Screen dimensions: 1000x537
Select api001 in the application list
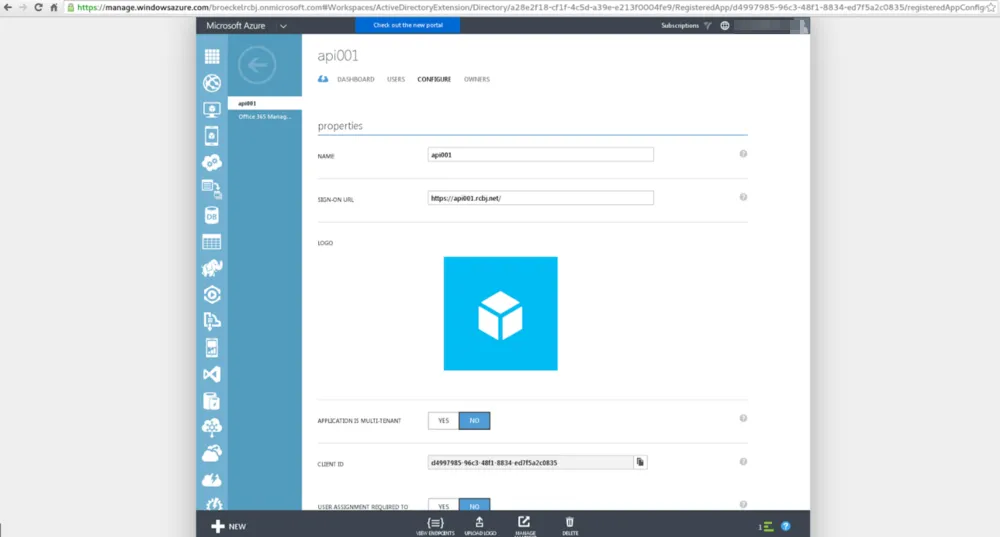coord(265,103)
